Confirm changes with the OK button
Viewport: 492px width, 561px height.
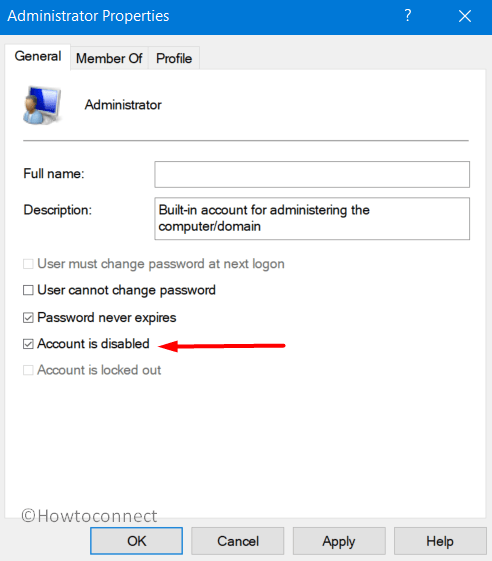(136, 541)
